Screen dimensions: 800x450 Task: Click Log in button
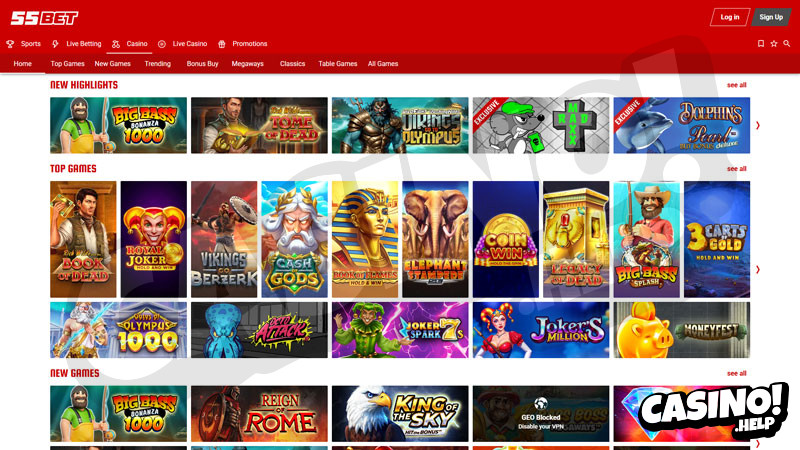[x=730, y=17]
